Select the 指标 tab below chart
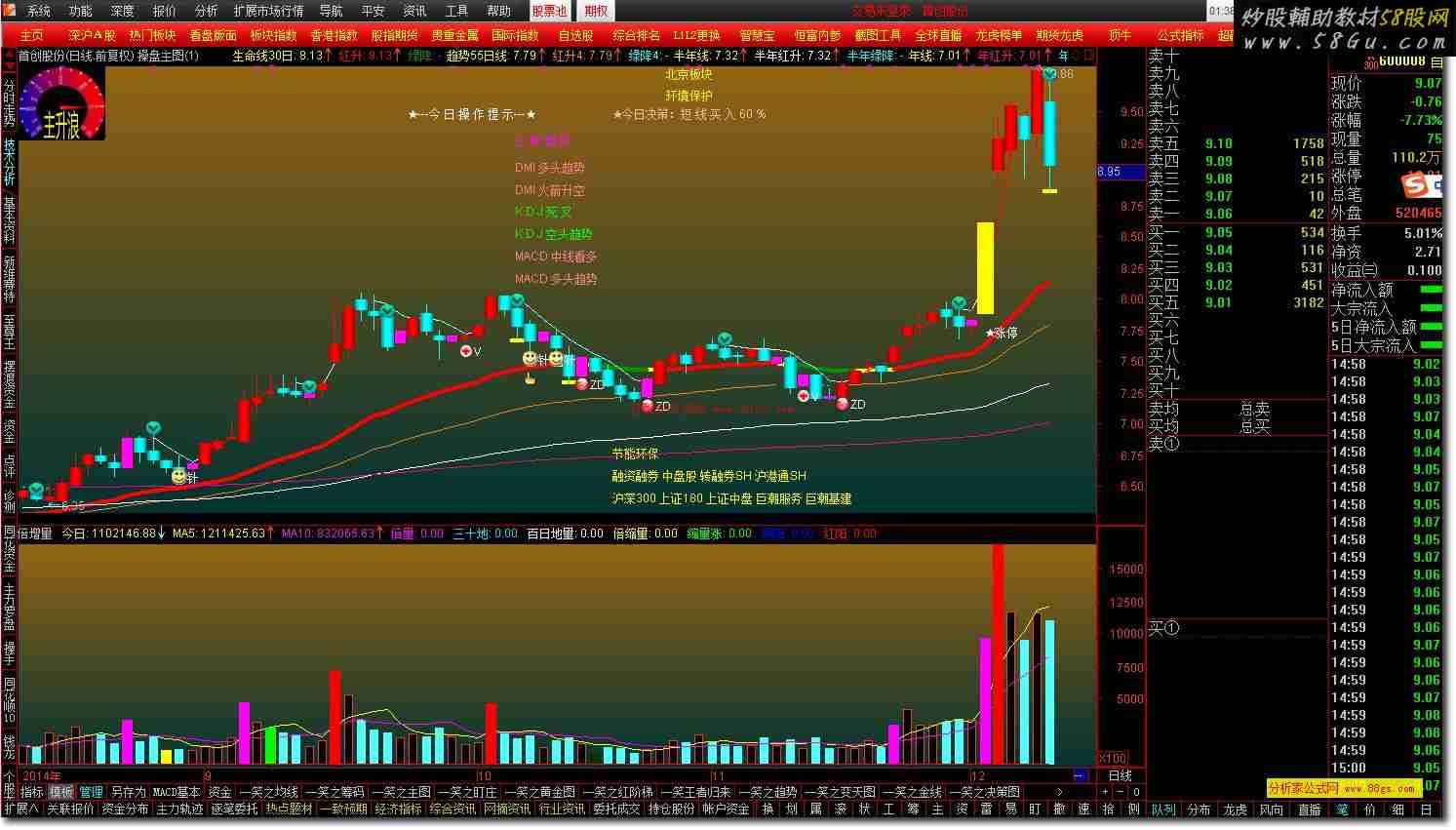The width and height of the screenshot is (1456, 830). pyautogui.click(x=32, y=792)
